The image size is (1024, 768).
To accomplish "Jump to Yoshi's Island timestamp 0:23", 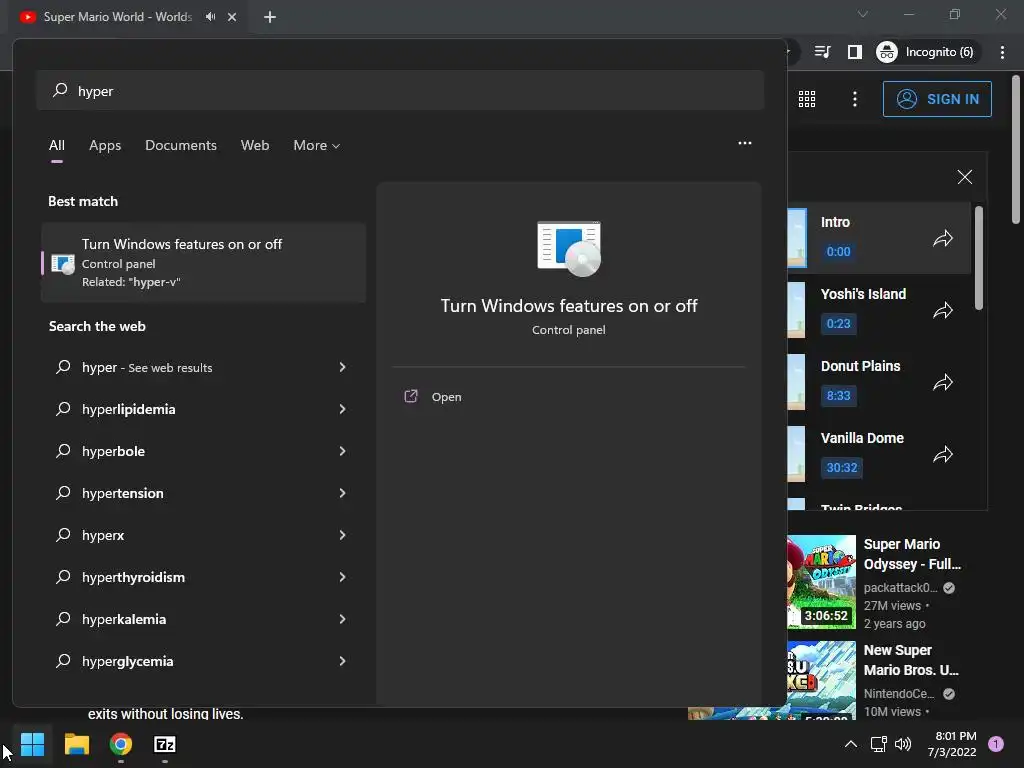I will pos(839,323).
